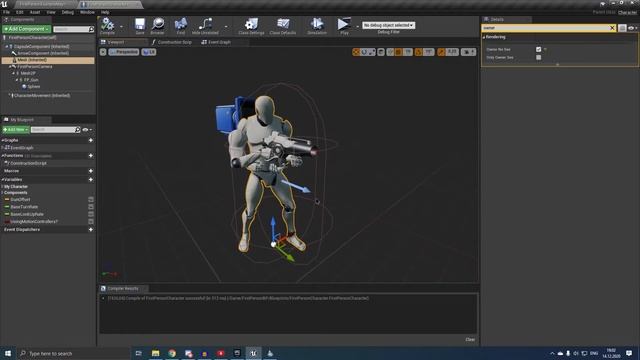The width and height of the screenshot is (640, 360).
Task: Open the rotation snap angle selector
Action: point(429,52)
